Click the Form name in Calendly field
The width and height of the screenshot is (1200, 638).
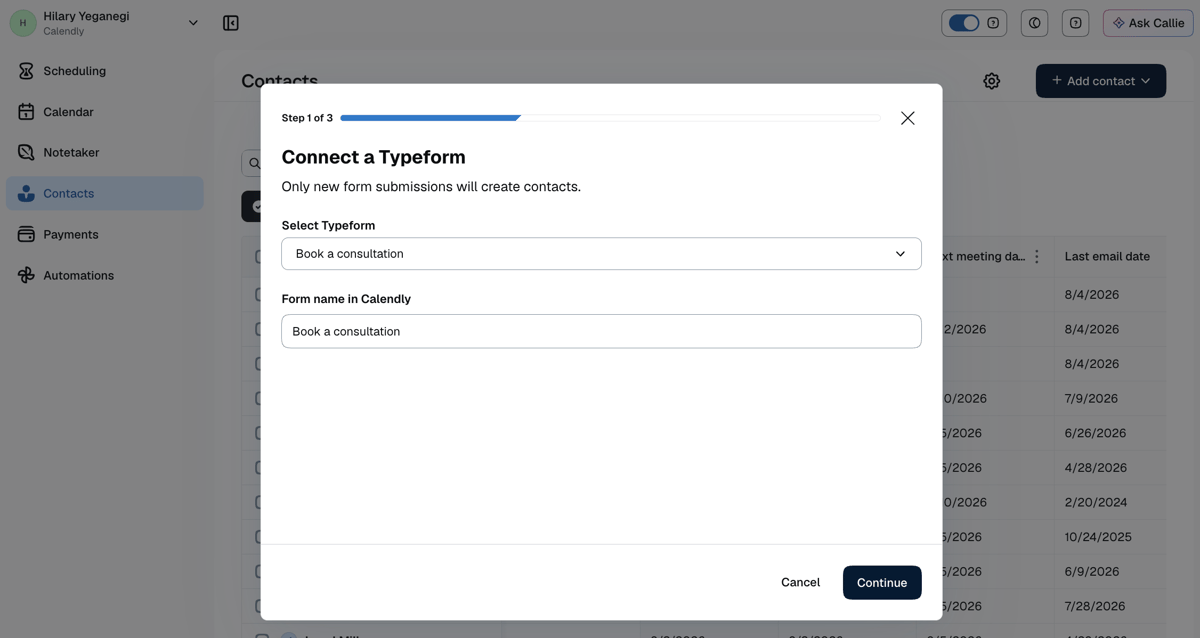601,331
